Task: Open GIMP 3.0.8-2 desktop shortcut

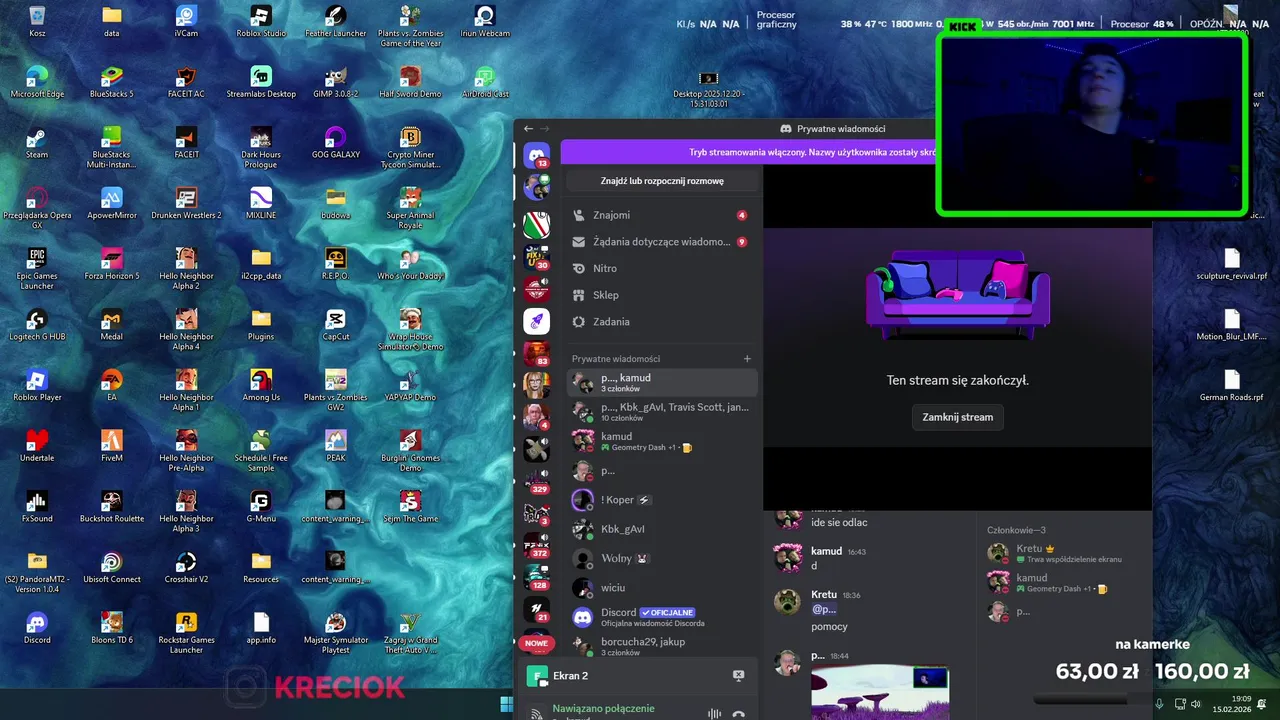Action: click(335, 82)
